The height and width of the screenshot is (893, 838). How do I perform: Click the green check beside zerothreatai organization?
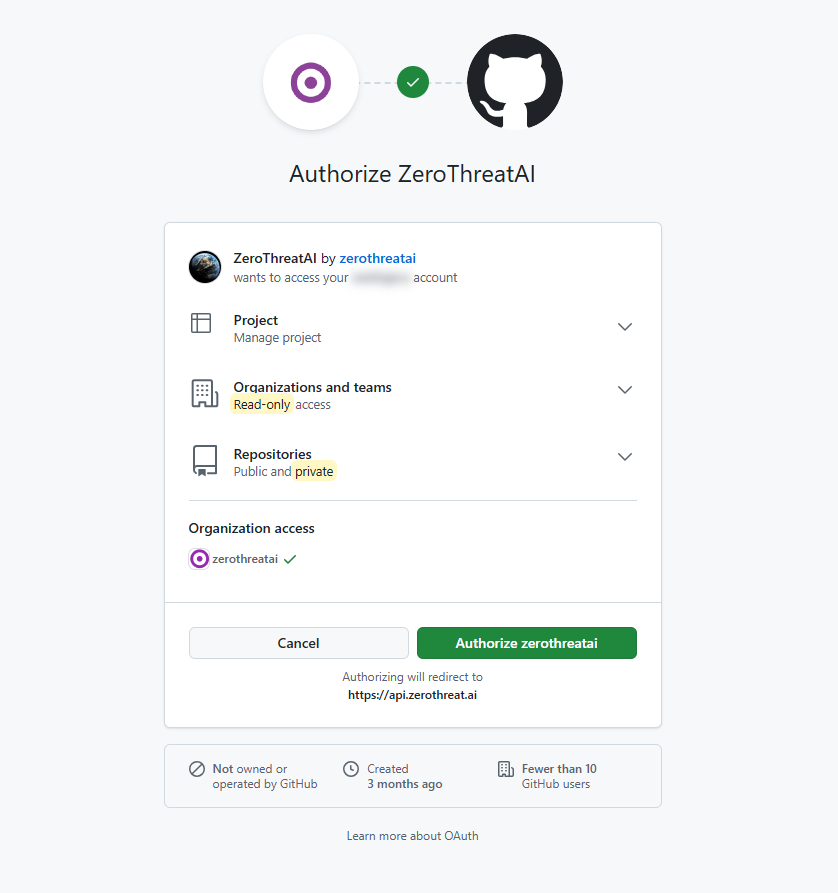(x=290, y=559)
